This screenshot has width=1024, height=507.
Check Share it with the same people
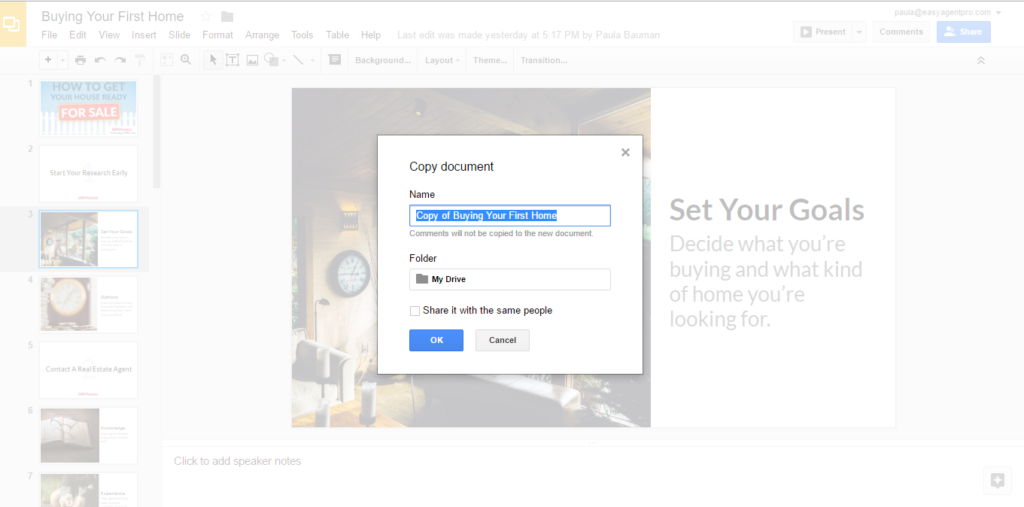(x=415, y=311)
